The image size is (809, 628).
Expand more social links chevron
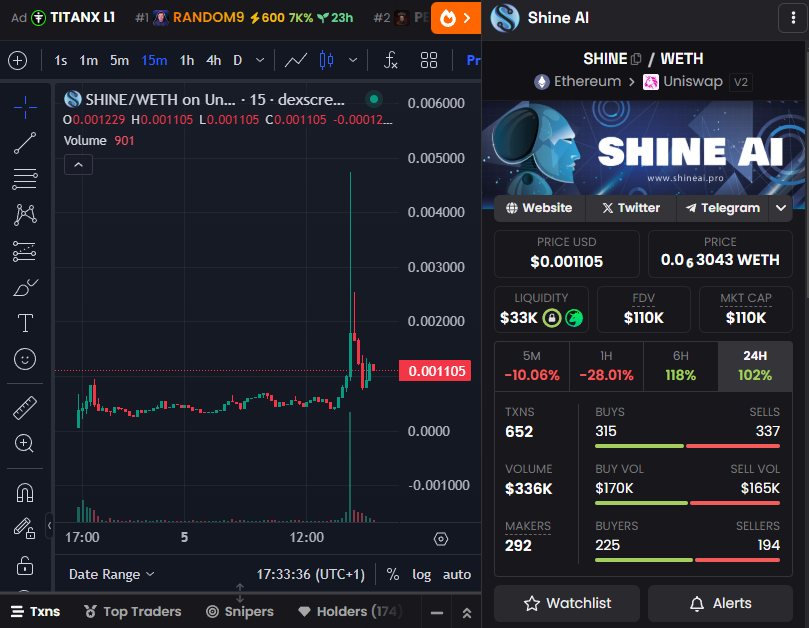coord(781,208)
